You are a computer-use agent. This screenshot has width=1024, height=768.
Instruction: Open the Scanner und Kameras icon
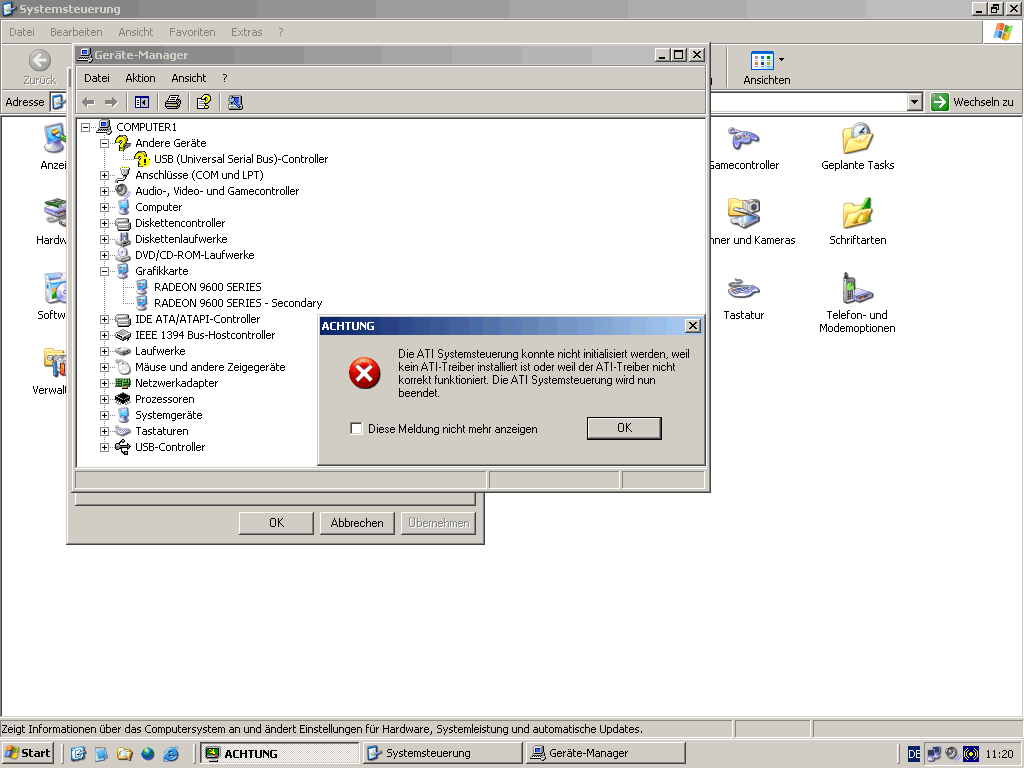(x=743, y=213)
